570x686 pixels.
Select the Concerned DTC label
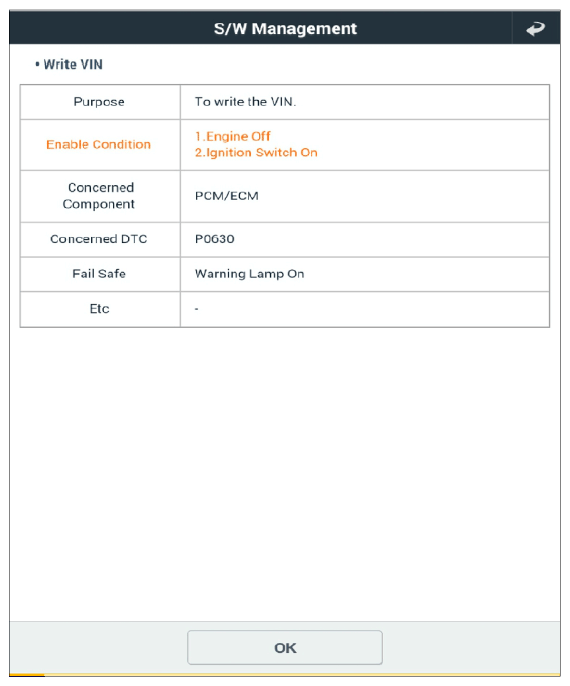(x=99, y=239)
